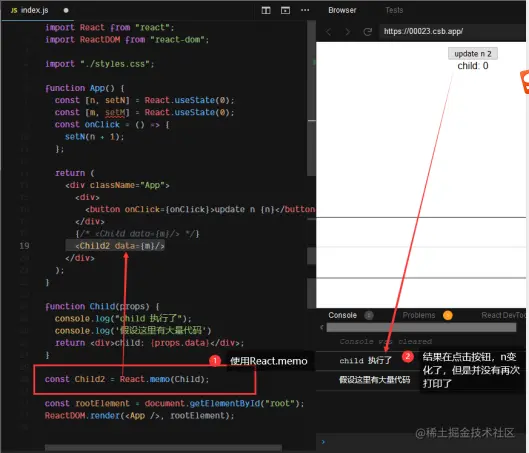The height and width of the screenshot is (453, 529).
Task: Refresh the browser preview
Action: [x=367, y=32]
